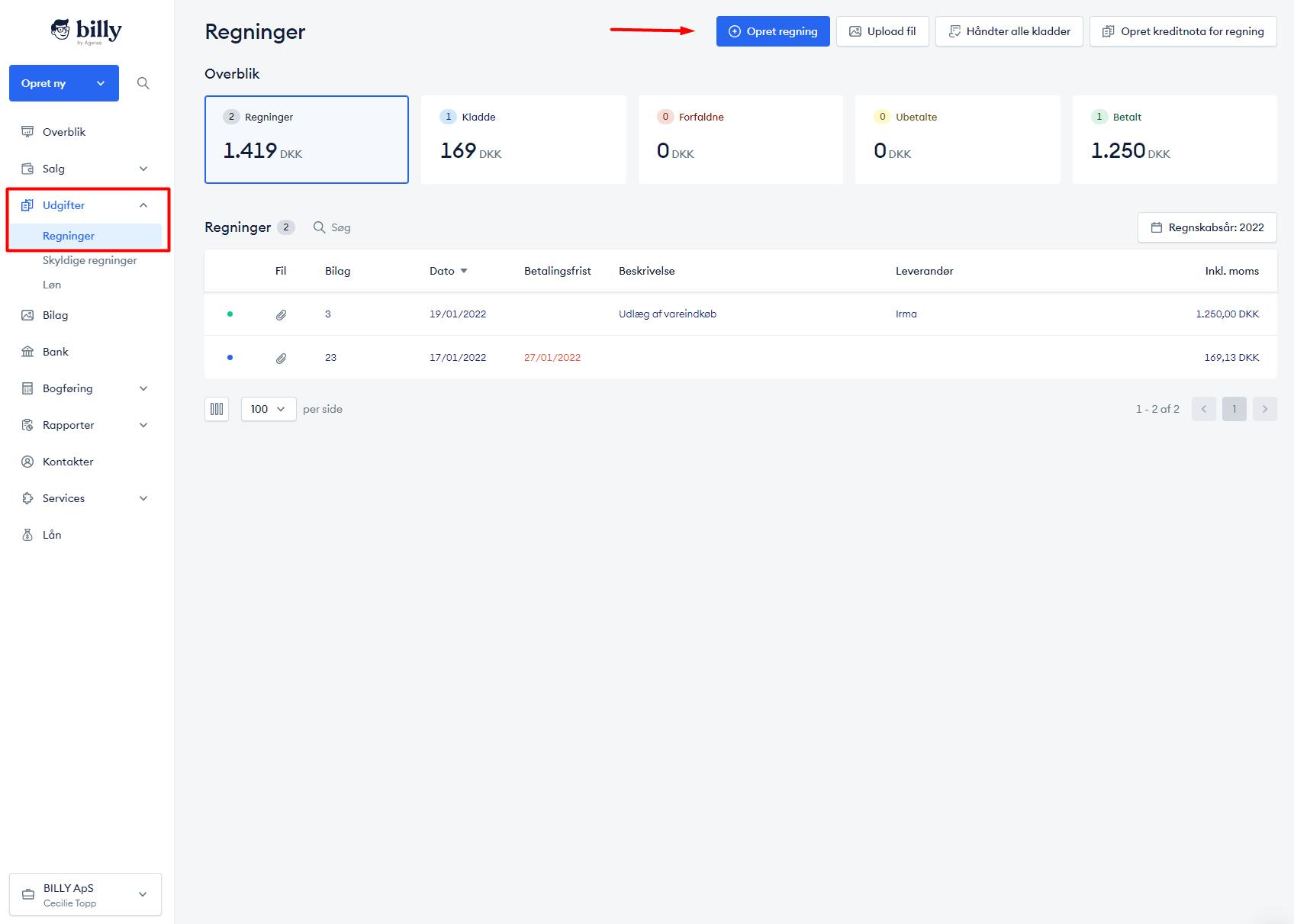
Task: Click Opret kreditnota for regning
Action: 1183,31
